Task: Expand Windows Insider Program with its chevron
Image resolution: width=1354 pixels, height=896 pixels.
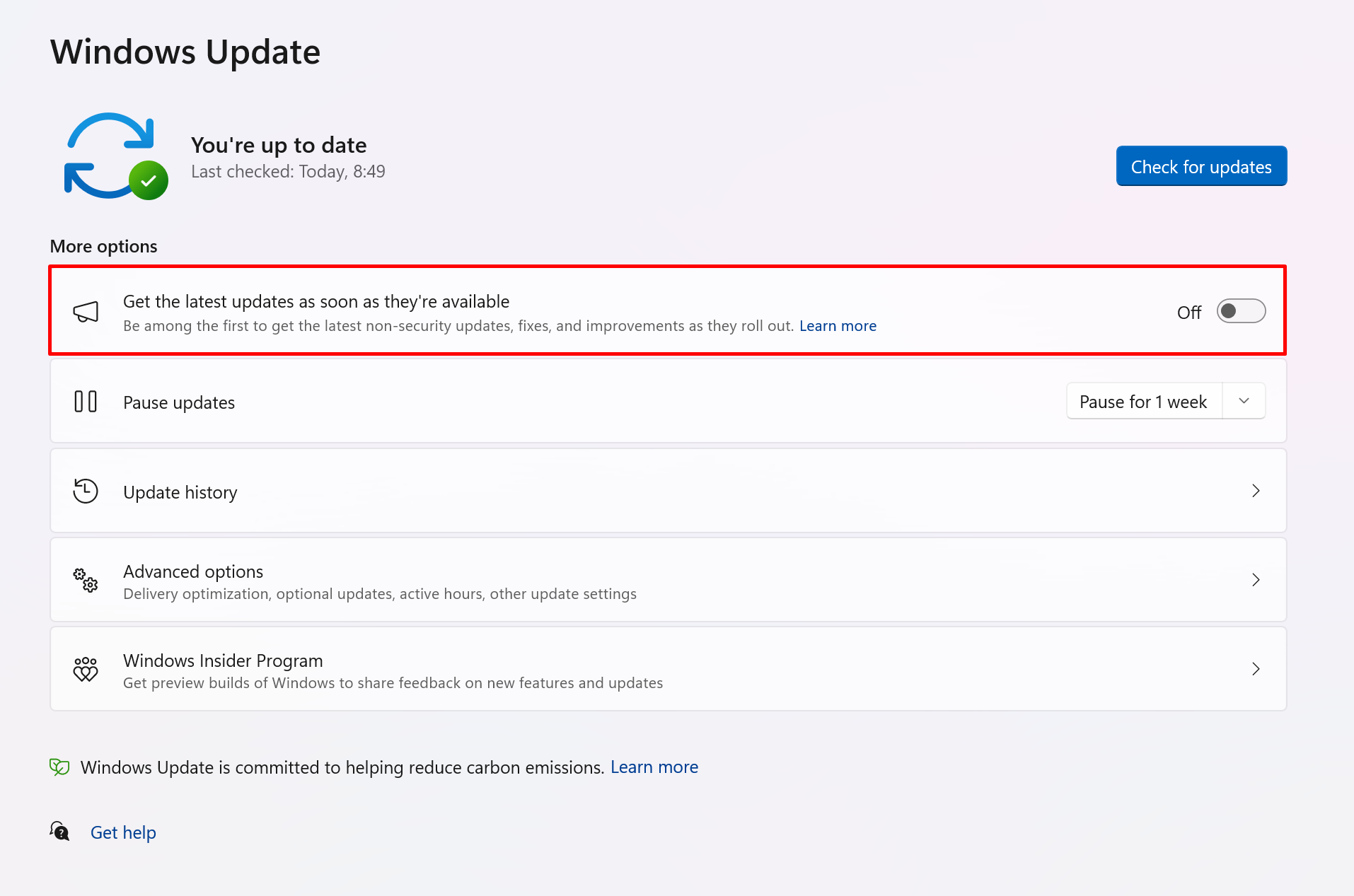Action: click(x=1256, y=669)
